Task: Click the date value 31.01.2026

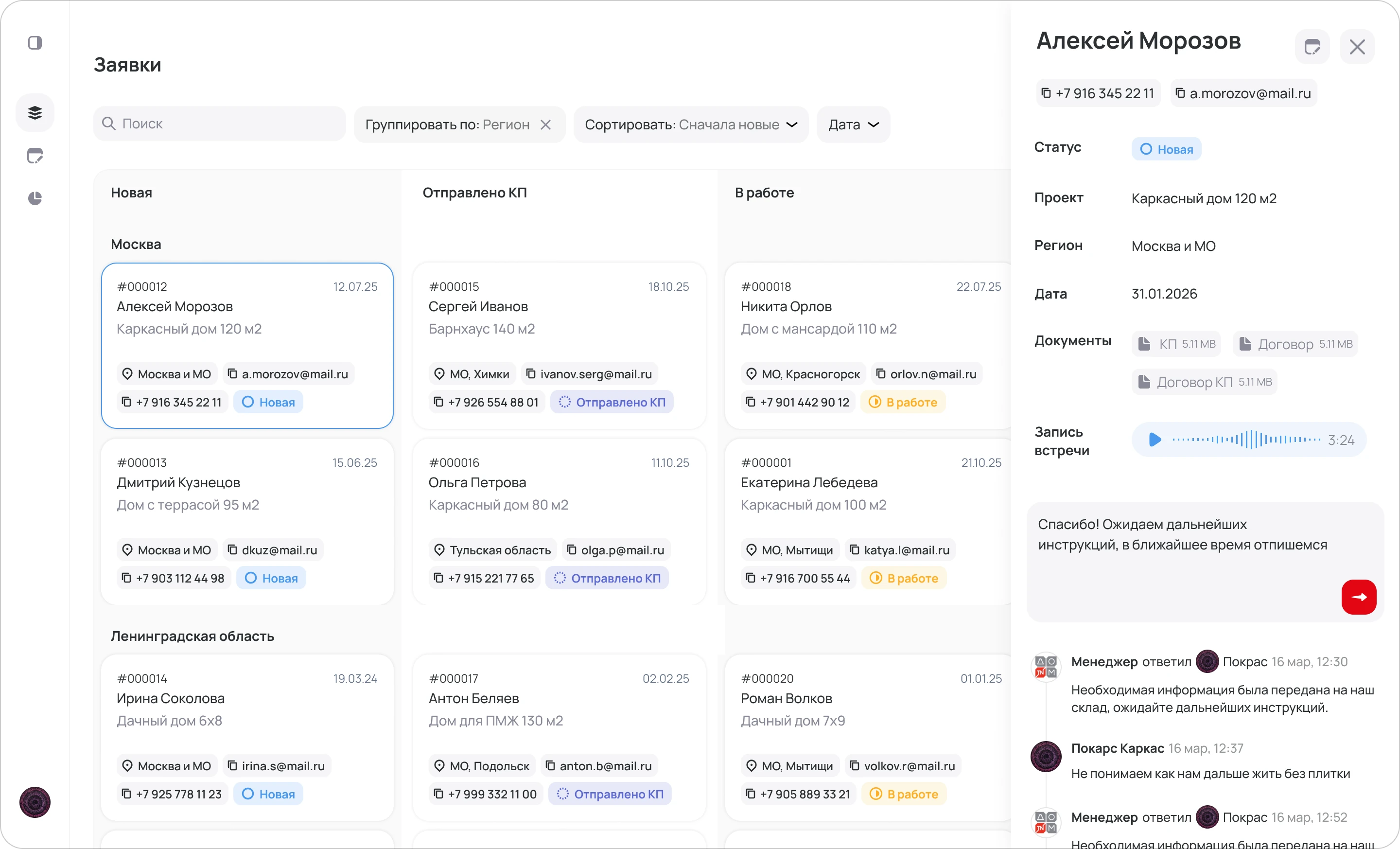Action: pyautogui.click(x=1164, y=294)
